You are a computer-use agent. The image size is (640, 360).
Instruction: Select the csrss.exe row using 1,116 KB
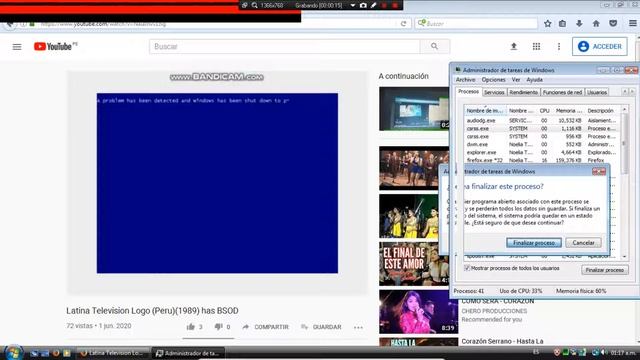542,129
